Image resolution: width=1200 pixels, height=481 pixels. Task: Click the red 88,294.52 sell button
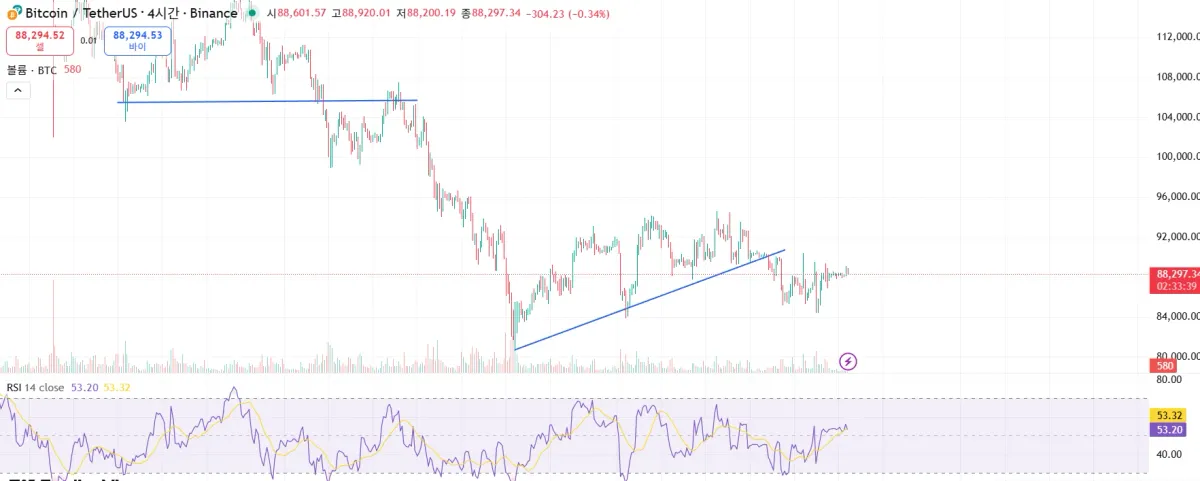[40, 40]
